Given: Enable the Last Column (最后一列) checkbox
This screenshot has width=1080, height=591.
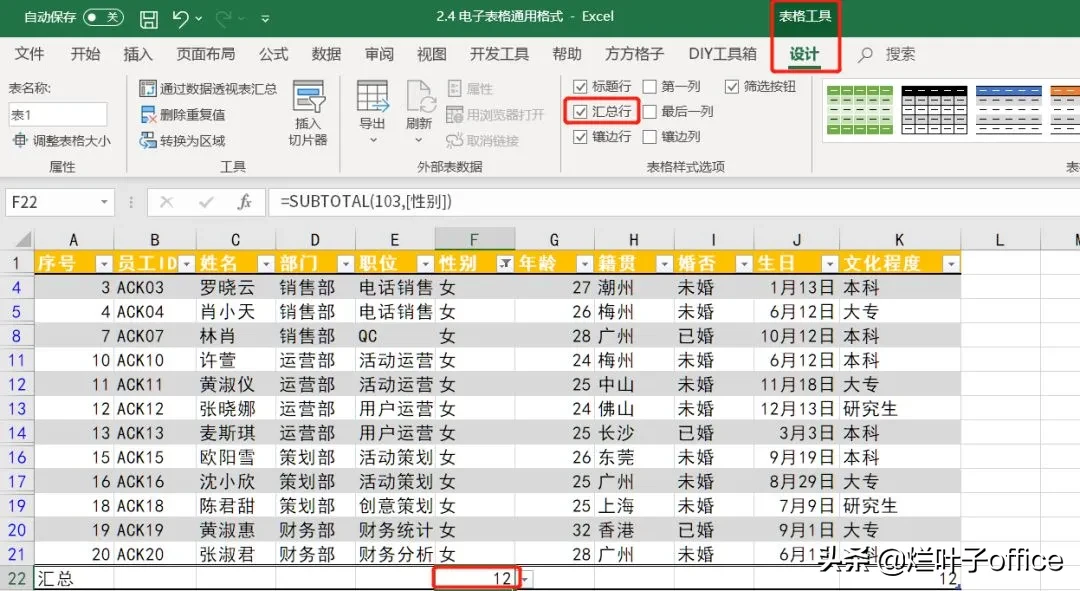Looking at the screenshot, I should point(650,112).
